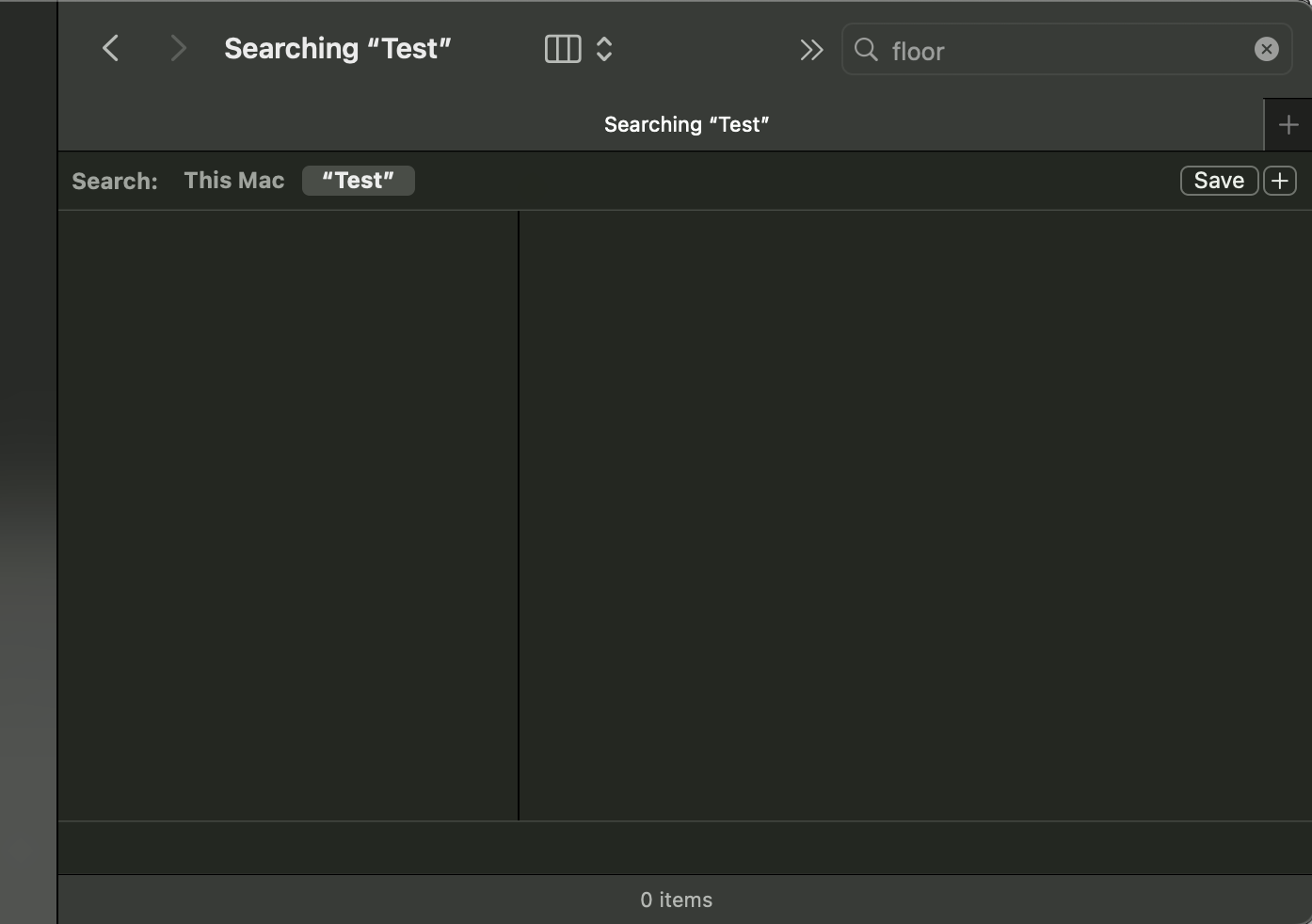1312x924 pixels.
Task: Click inside the empty right preview pane
Action: click(915, 516)
